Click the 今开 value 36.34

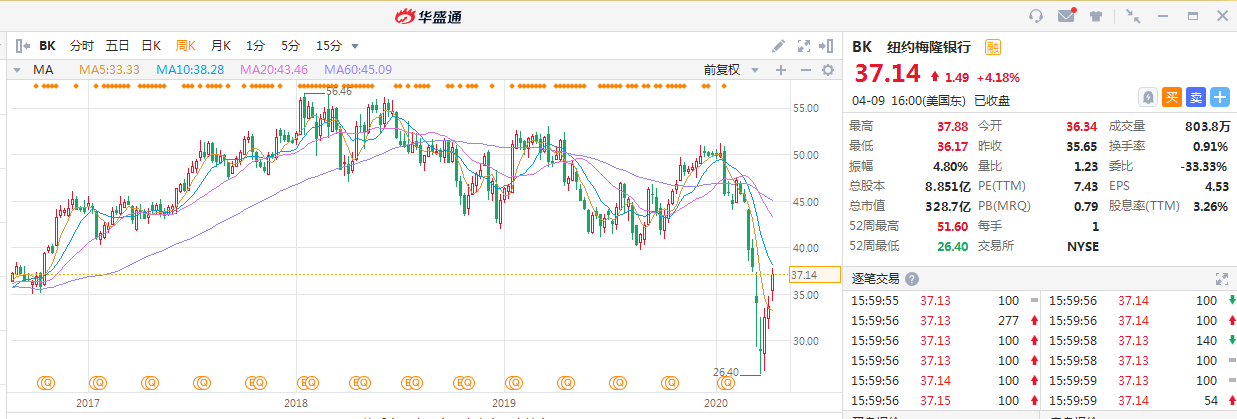(x=1081, y=126)
